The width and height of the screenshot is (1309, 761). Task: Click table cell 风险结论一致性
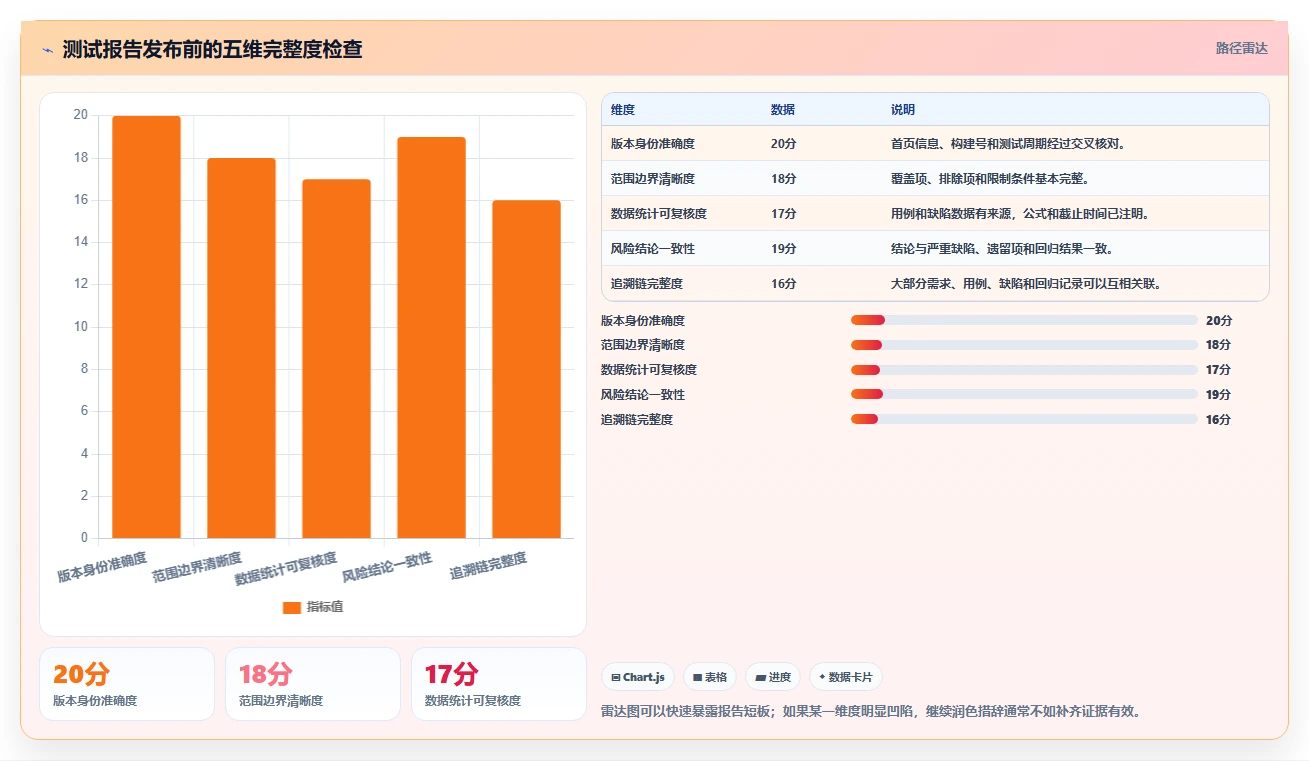653,249
